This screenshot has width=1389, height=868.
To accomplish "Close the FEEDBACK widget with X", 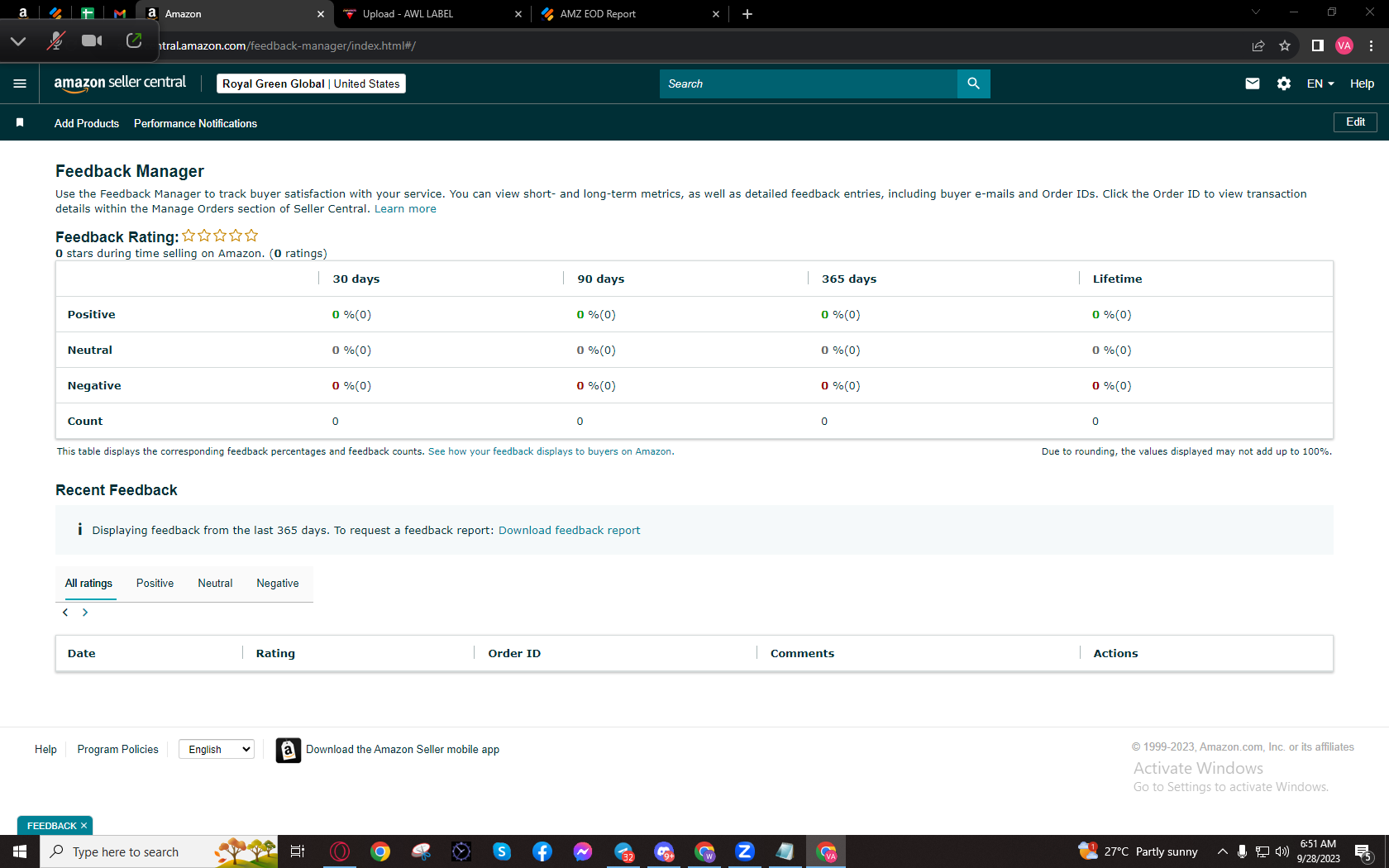I will coord(84,826).
